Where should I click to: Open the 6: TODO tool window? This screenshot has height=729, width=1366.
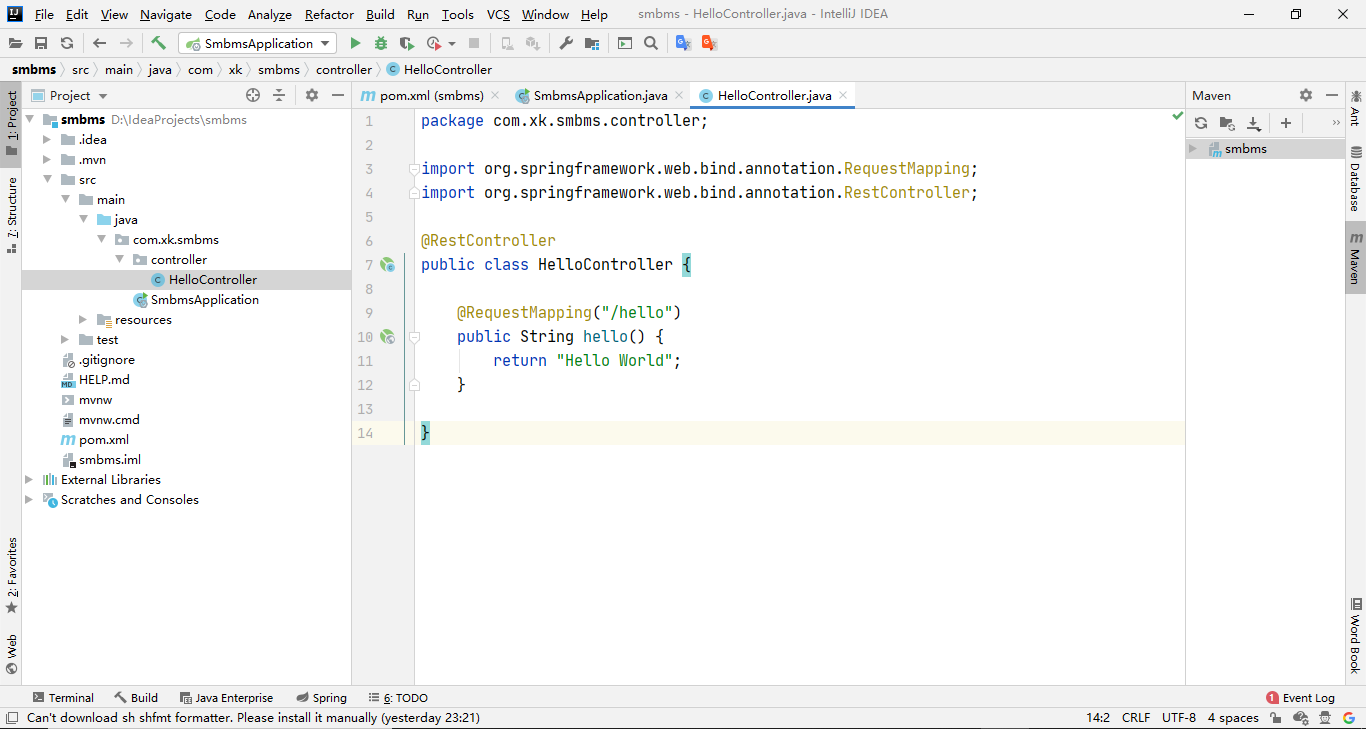tap(397, 698)
